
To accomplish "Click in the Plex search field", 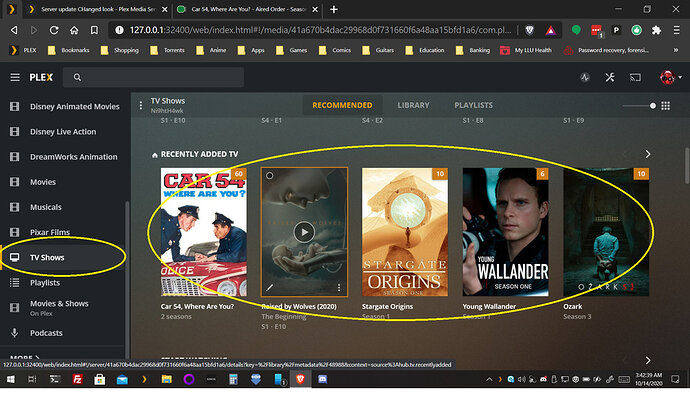I will (x=153, y=77).
